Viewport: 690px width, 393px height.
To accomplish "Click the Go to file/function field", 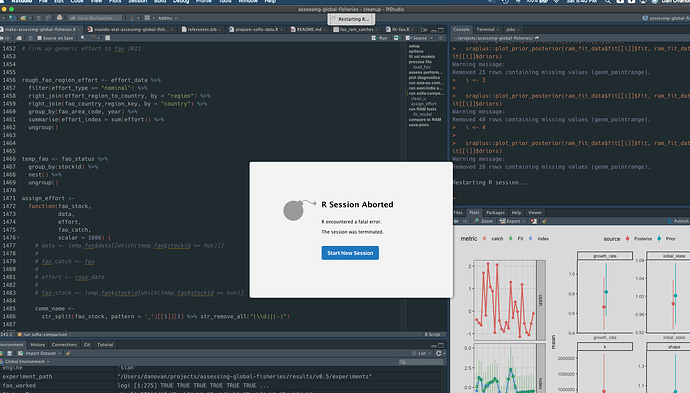I will click(95, 18).
